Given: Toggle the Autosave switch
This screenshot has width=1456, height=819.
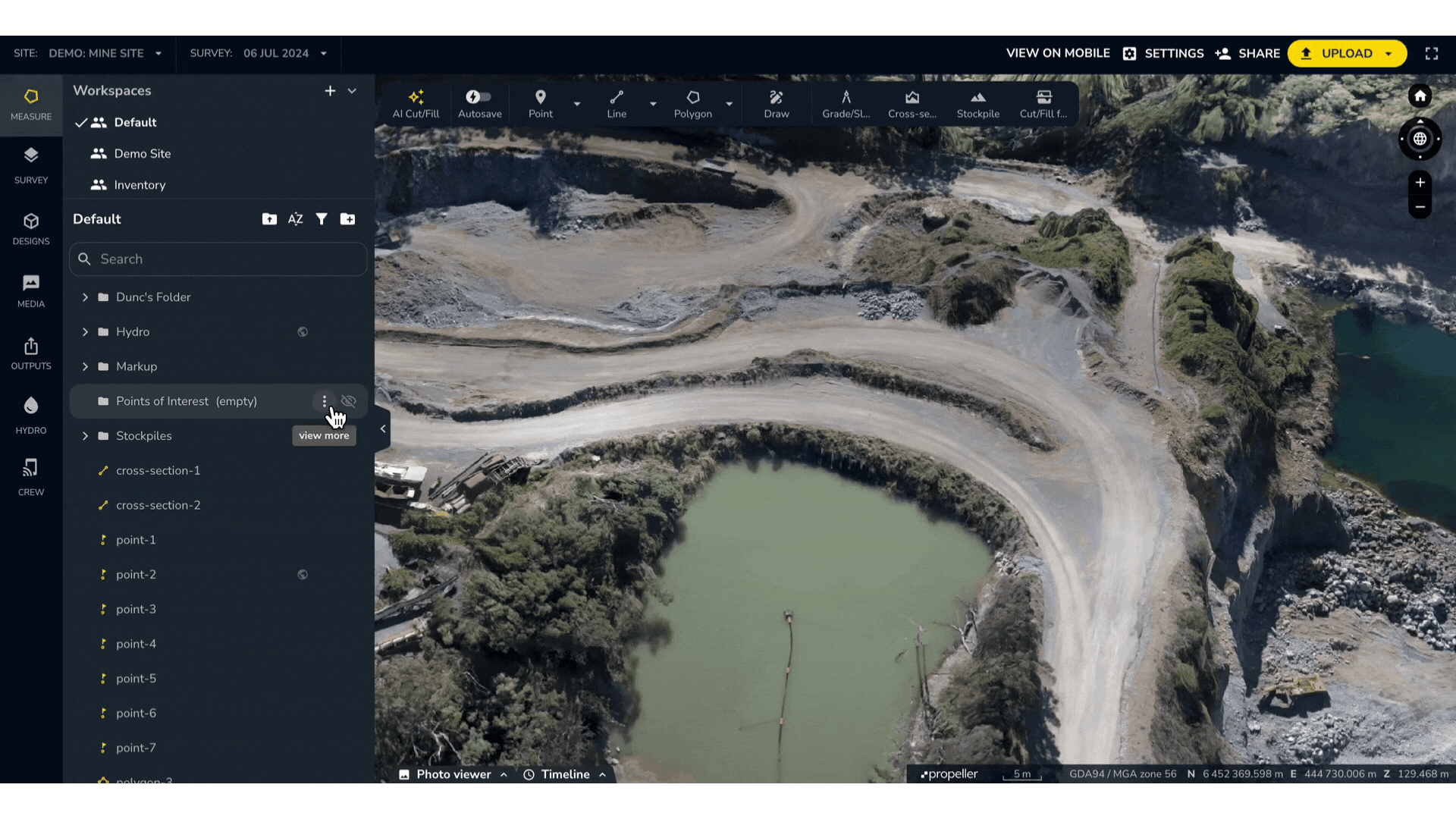Looking at the screenshot, I should (479, 97).
